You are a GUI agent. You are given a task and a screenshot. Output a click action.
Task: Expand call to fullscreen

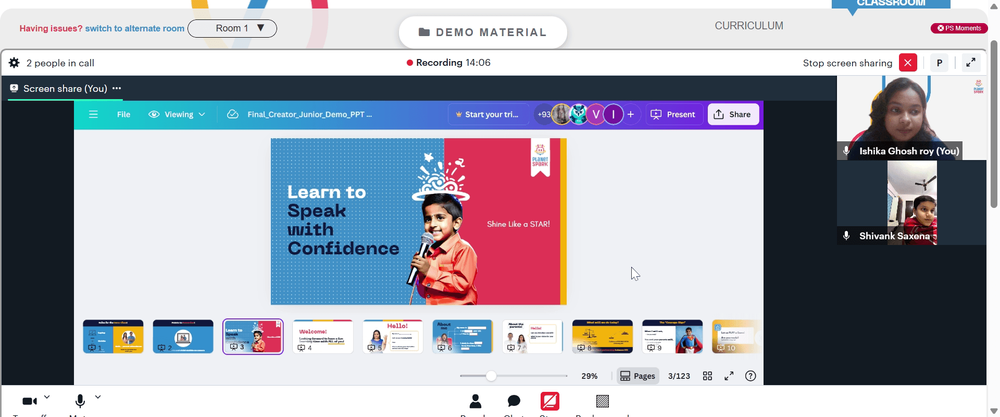click(970, 62)
